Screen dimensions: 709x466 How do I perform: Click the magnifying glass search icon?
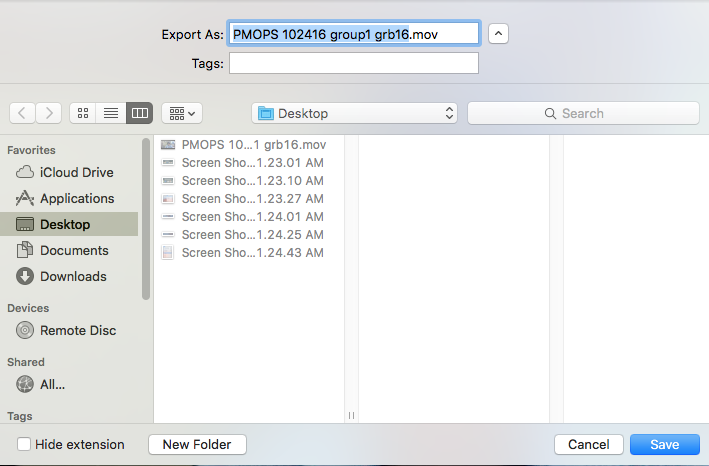pos(550,113)
